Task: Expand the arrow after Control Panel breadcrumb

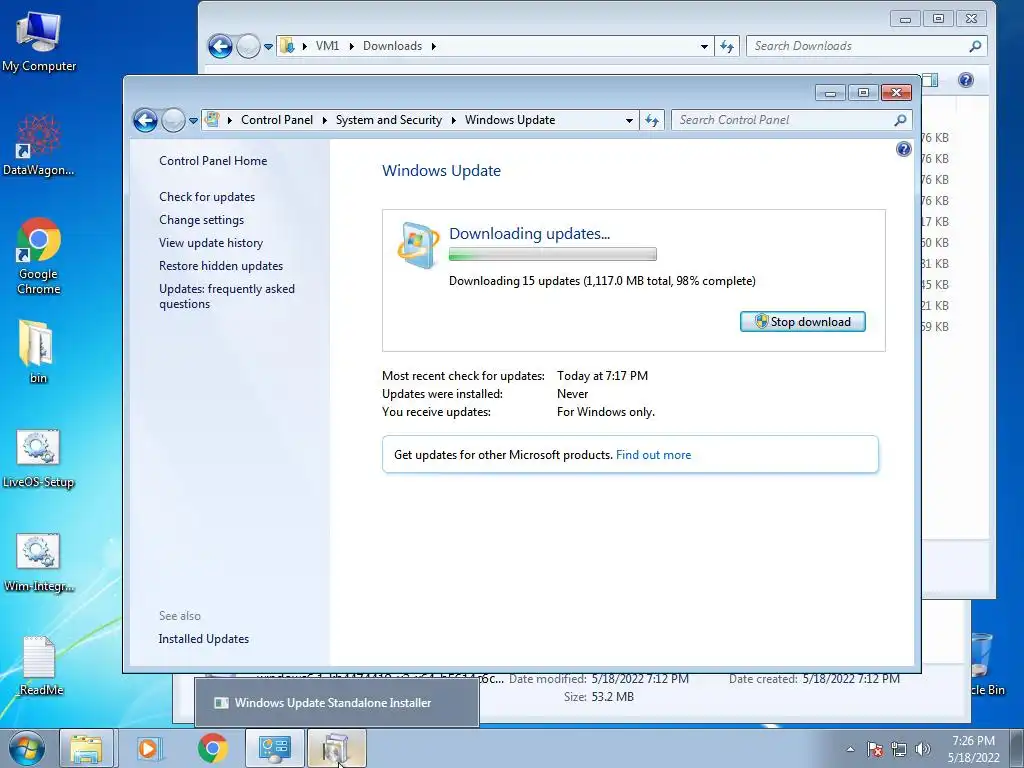Action: click(x=325, y=120)
